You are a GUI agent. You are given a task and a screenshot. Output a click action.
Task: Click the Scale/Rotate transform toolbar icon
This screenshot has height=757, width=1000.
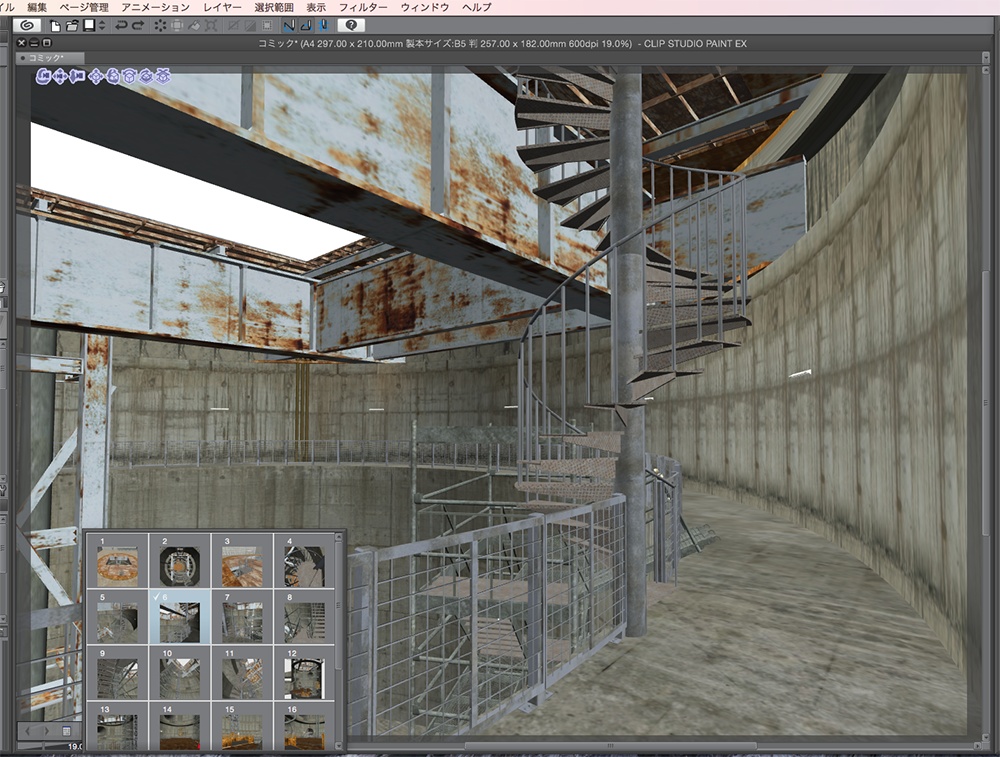pyautogui.click(x=211, y=26)
